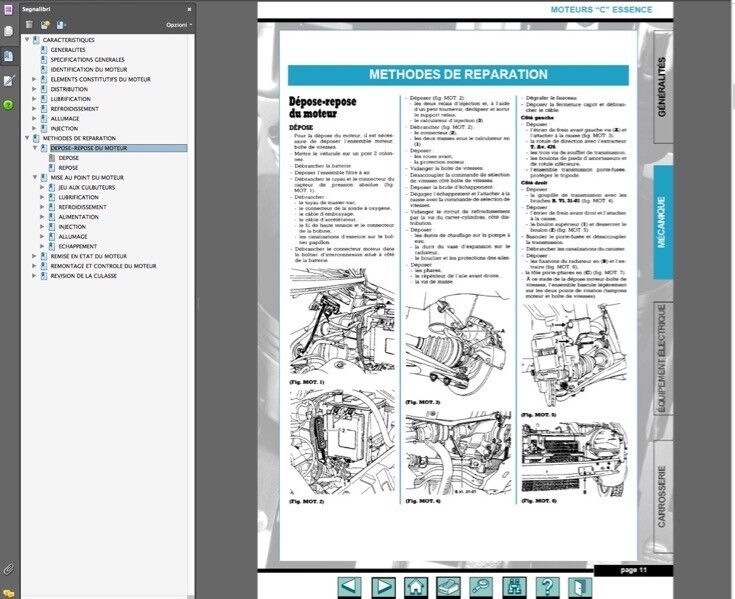The height and width of the screenshot is (599, 735).
Task: Open the DEPOSE bookmark entry
Action: point(69,158)
